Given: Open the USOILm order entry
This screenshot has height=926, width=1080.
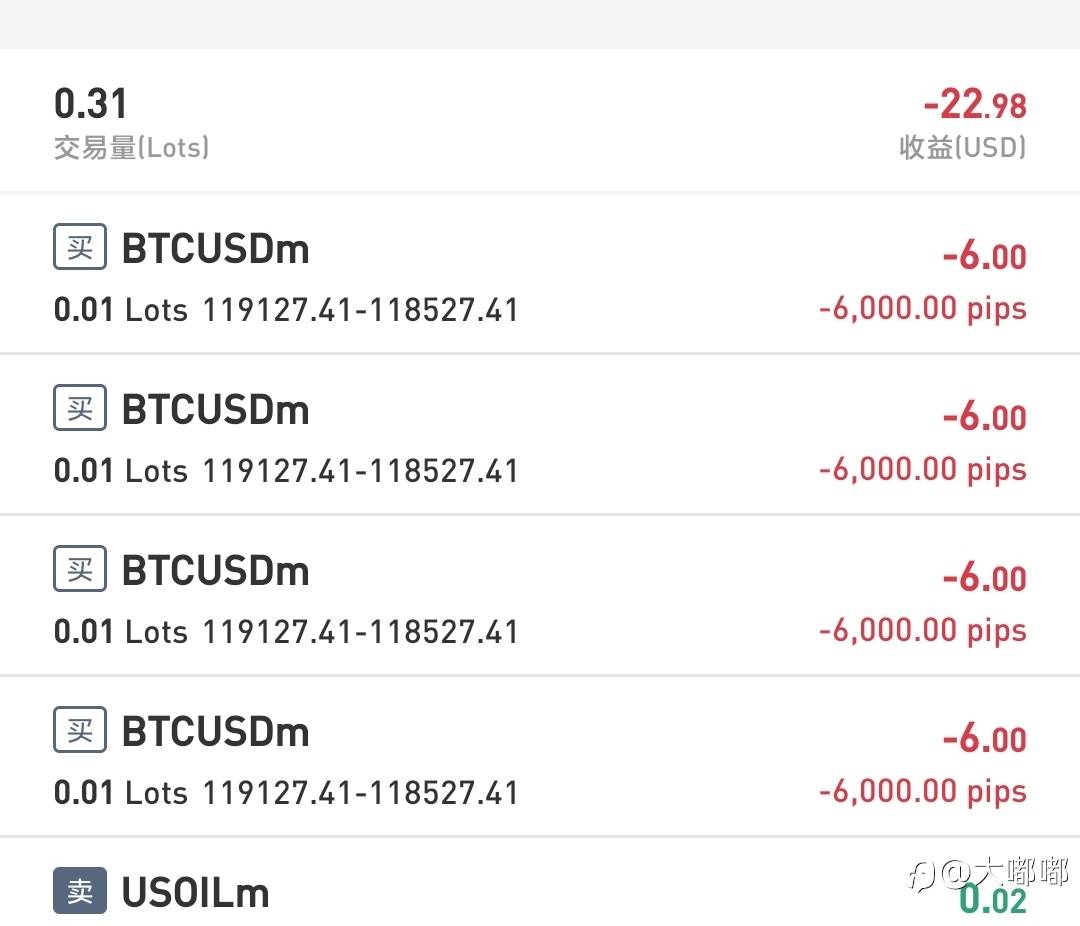Looking at the screenshot, I should tap(195, 893).
